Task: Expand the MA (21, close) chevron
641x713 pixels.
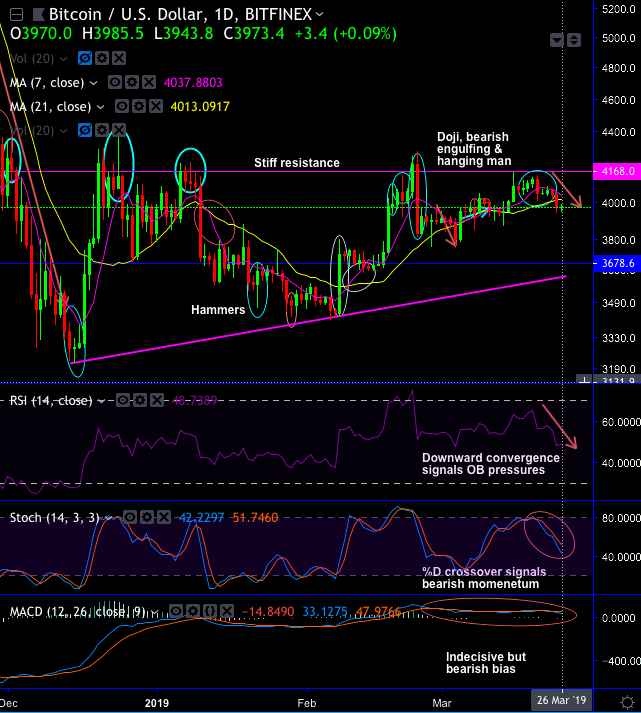Action: click(100, 107)
